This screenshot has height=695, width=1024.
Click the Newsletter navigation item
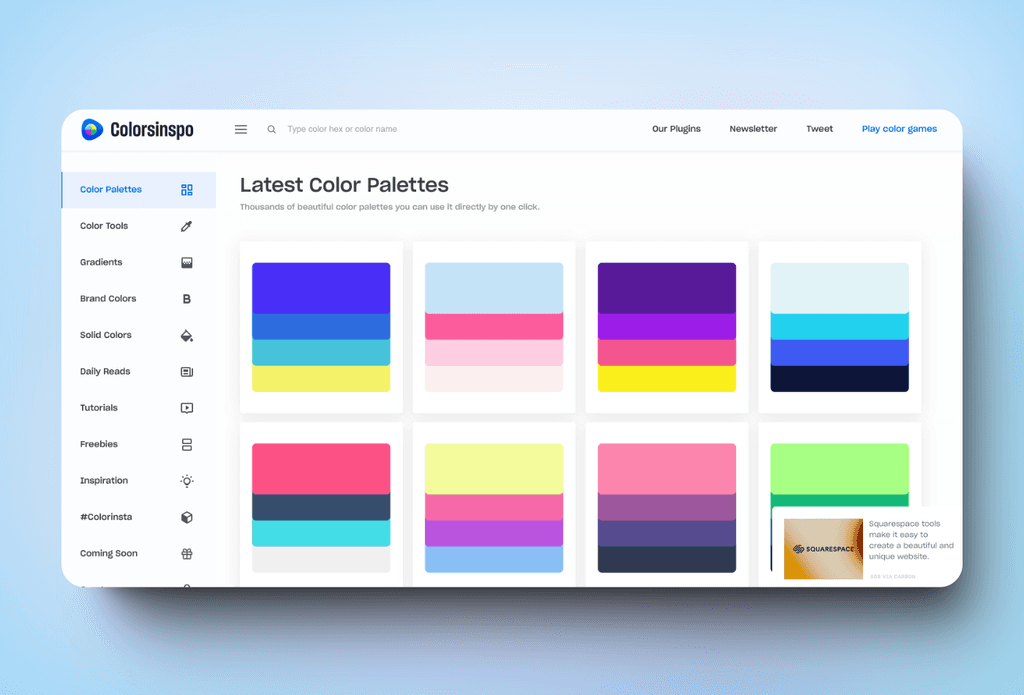tap(753, 129)
